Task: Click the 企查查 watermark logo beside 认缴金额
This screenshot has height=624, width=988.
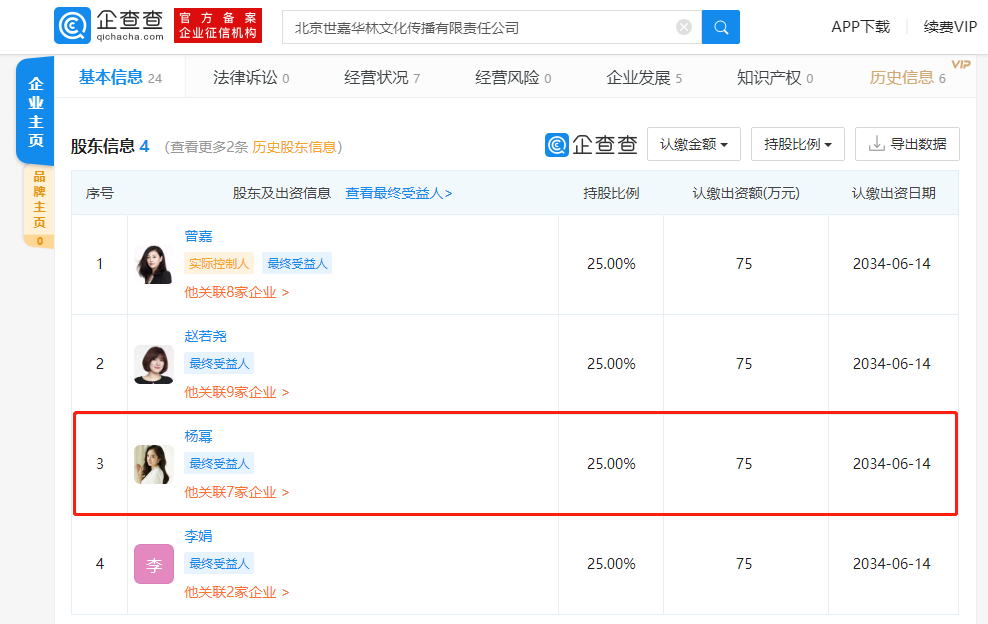Action: pyautogui.click(x=591, y=144)
